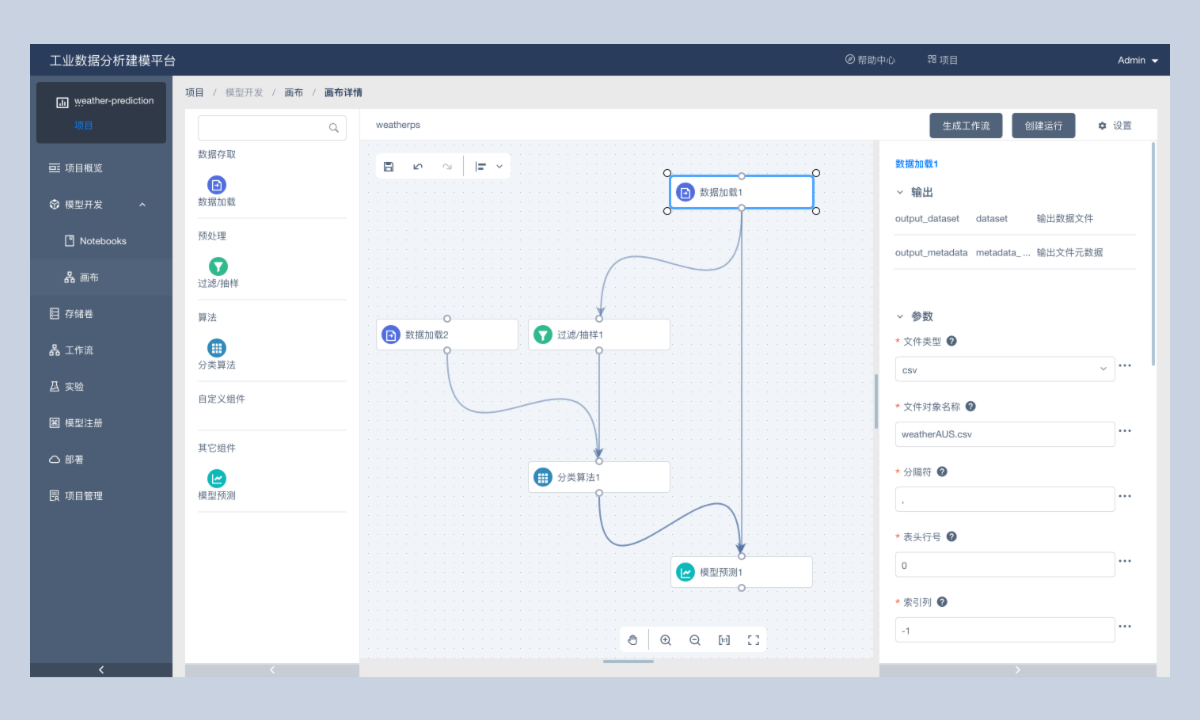Click the horizontal scrollbar below the canvas
Viewport: 1200px width, 720px height.
[x=628, y=661]
